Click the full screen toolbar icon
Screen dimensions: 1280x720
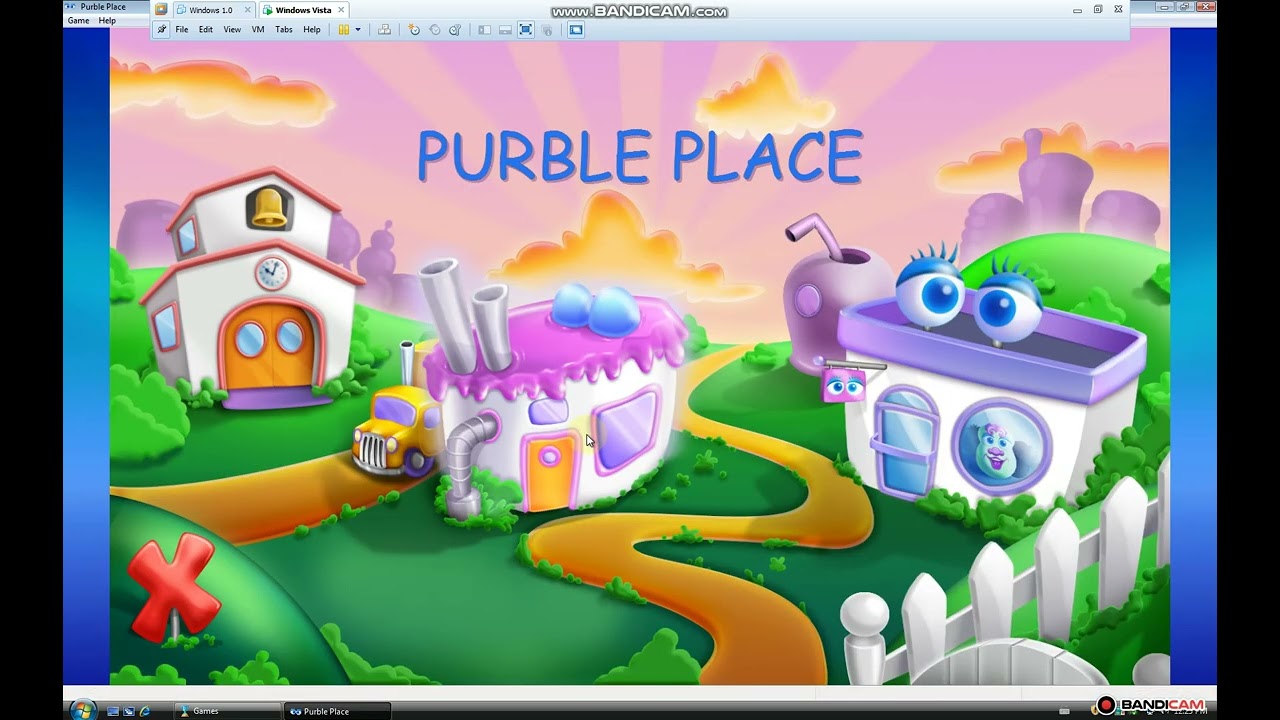[526, 30]
